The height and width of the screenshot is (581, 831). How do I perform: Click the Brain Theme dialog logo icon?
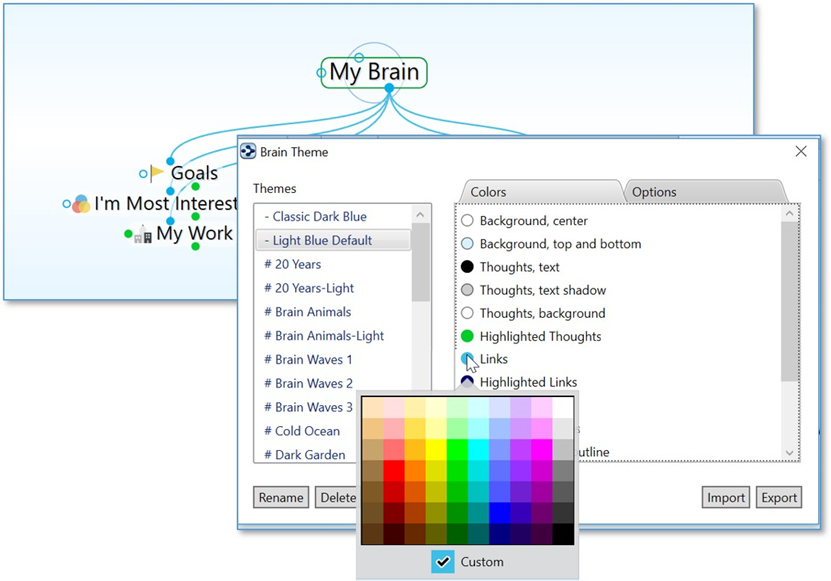click(248, 152)
